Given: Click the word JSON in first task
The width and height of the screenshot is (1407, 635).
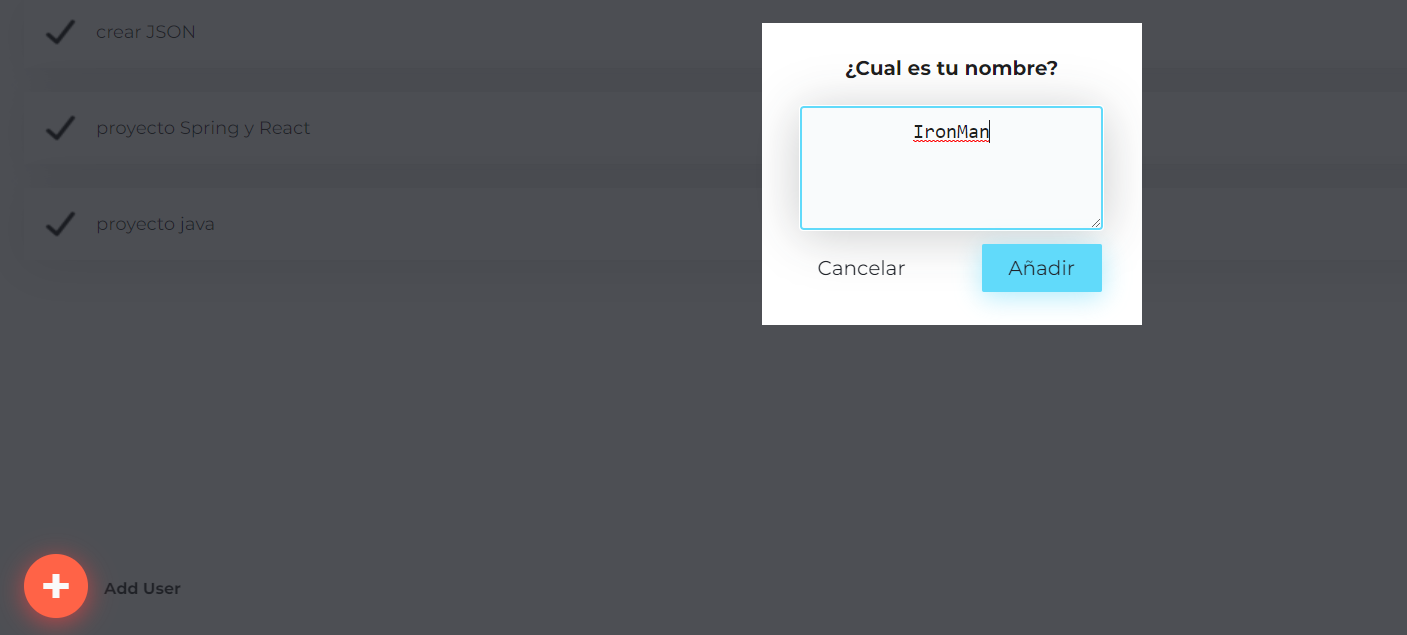Looking at the screenshot, I should 171,32.
